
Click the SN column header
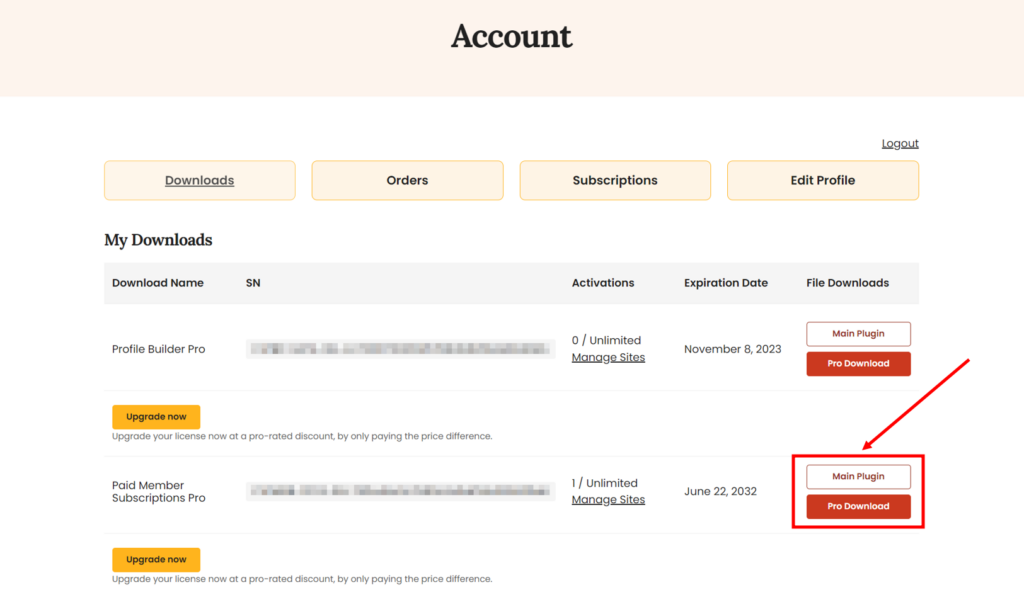point(253,283)
